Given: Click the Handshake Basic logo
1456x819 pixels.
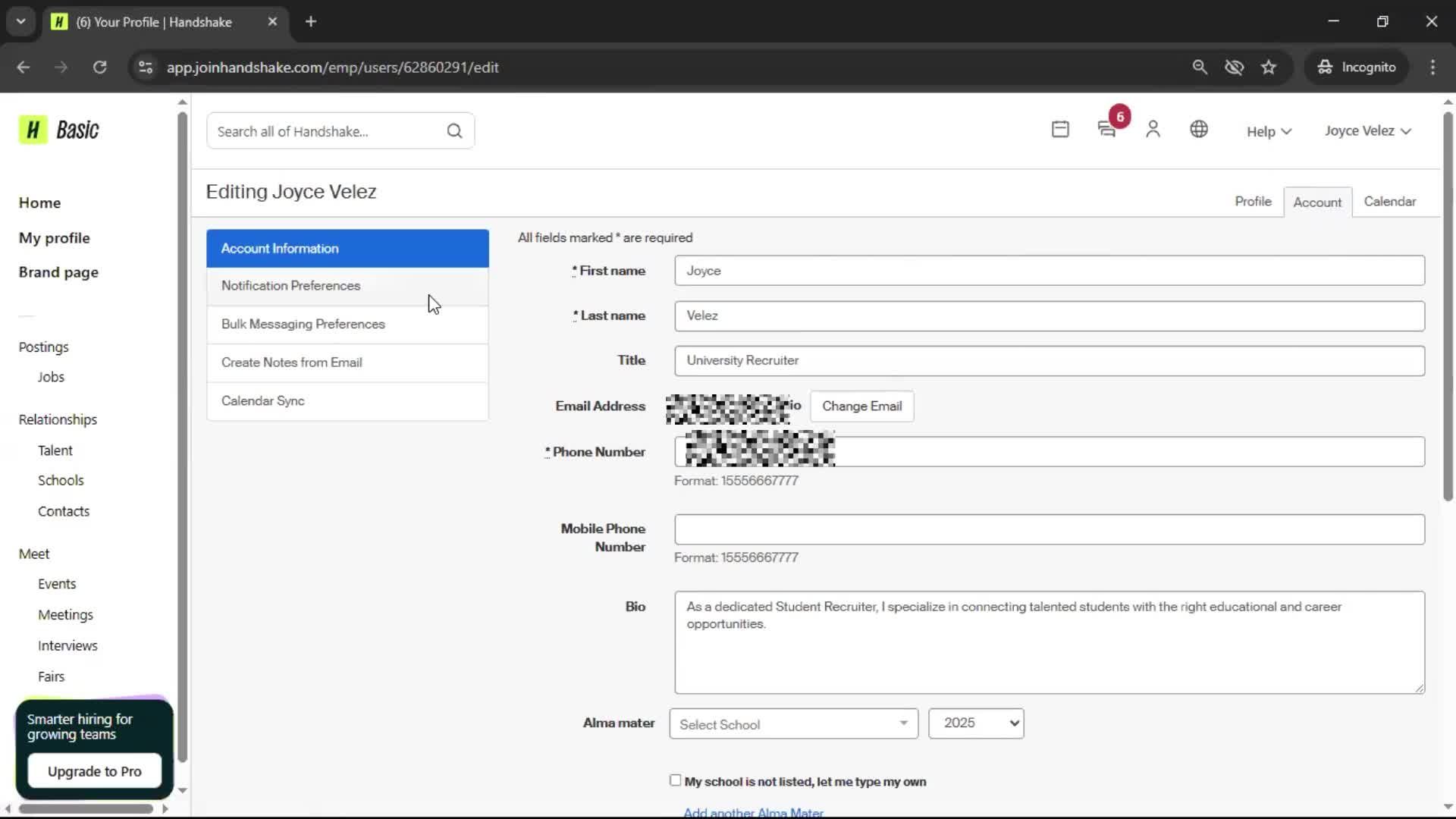Looking at the screenshot, I should [x=59, y=130].
